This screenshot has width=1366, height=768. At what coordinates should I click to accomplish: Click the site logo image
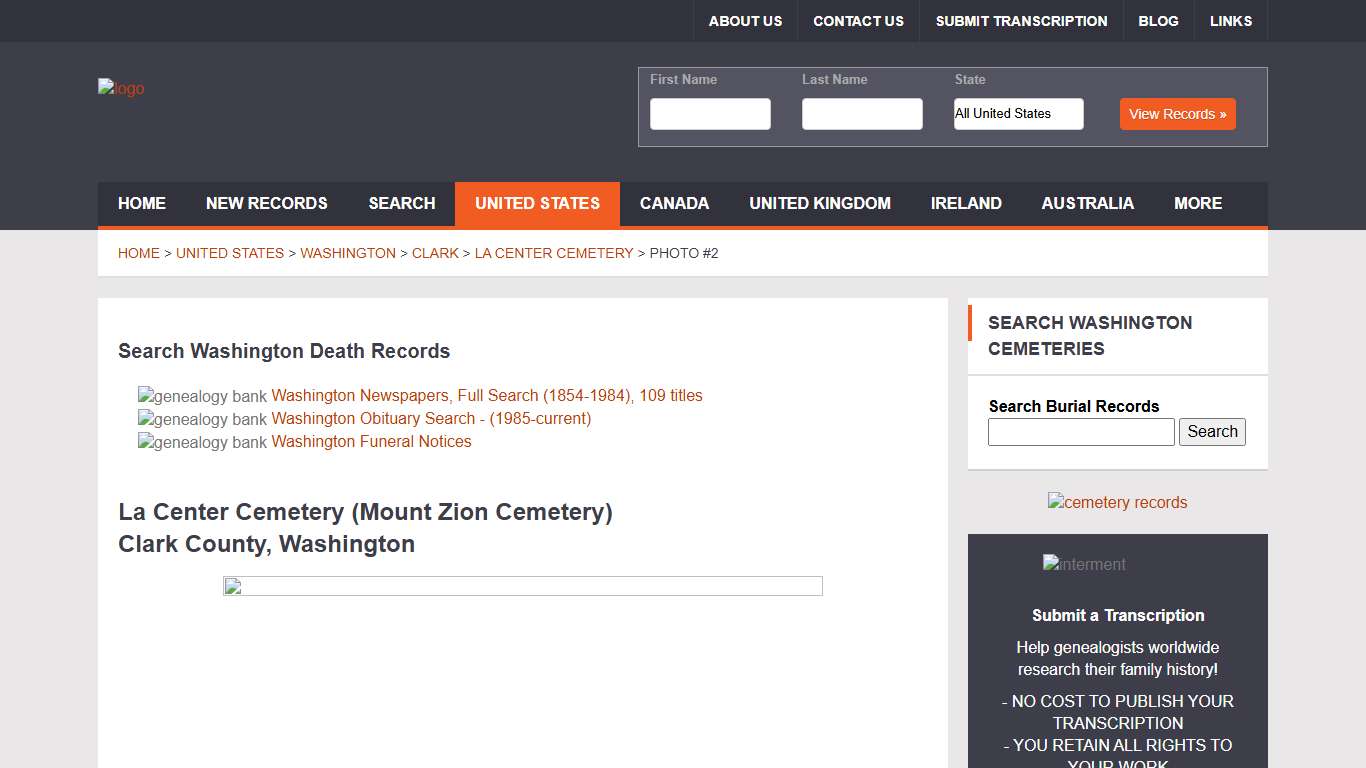point(121,89)
